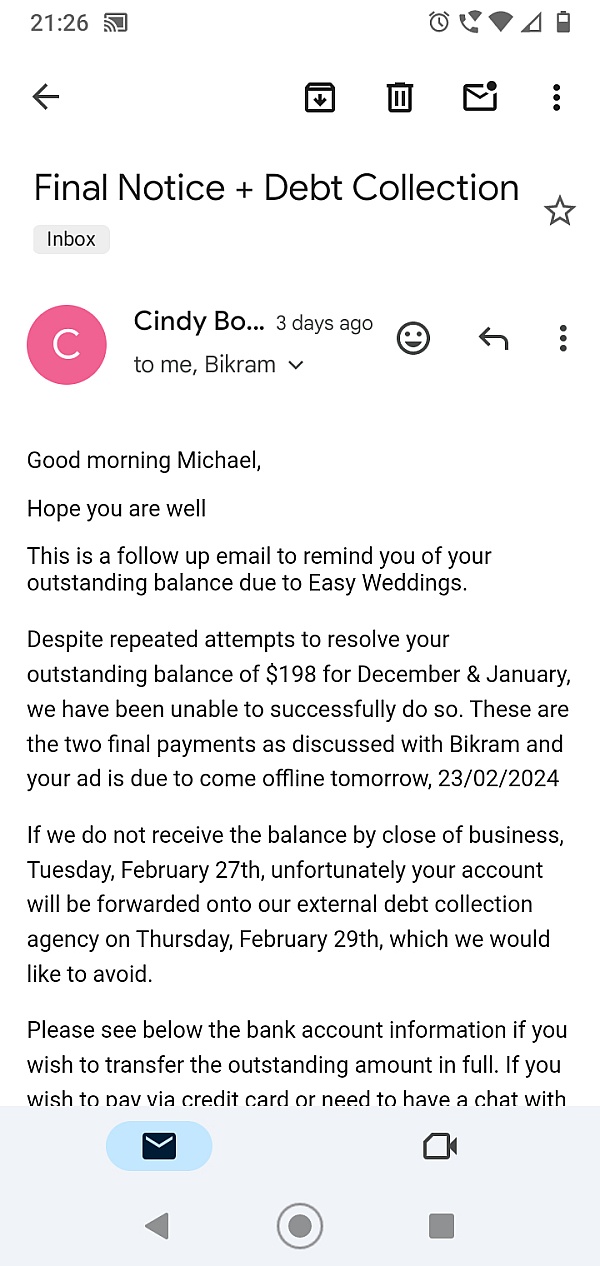Open the top overflow menu
The width and height of the screenshot is (600, 1266).
[x=557, y=97]
